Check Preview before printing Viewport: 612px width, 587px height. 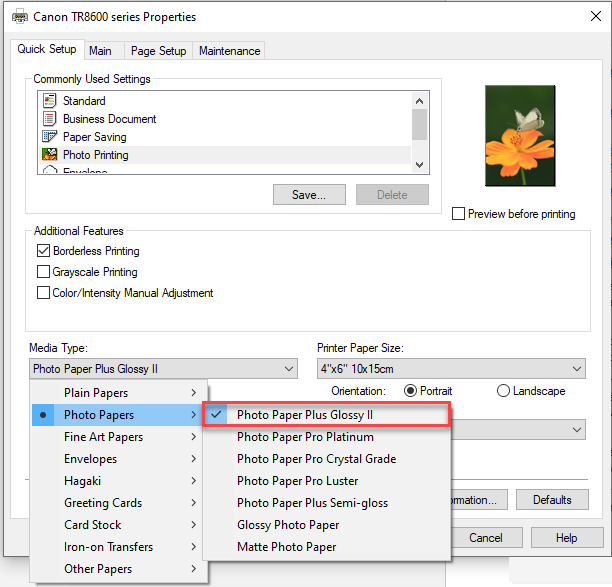pyautogui.click(x=459, y=214)
